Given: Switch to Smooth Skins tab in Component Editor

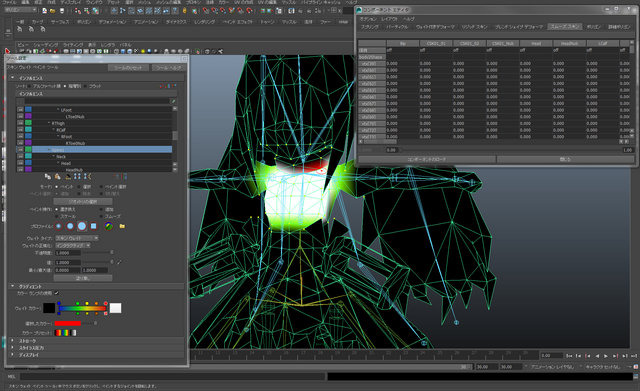Looking at the screenshot, I should pyautogui.click(x=564, y=27).
